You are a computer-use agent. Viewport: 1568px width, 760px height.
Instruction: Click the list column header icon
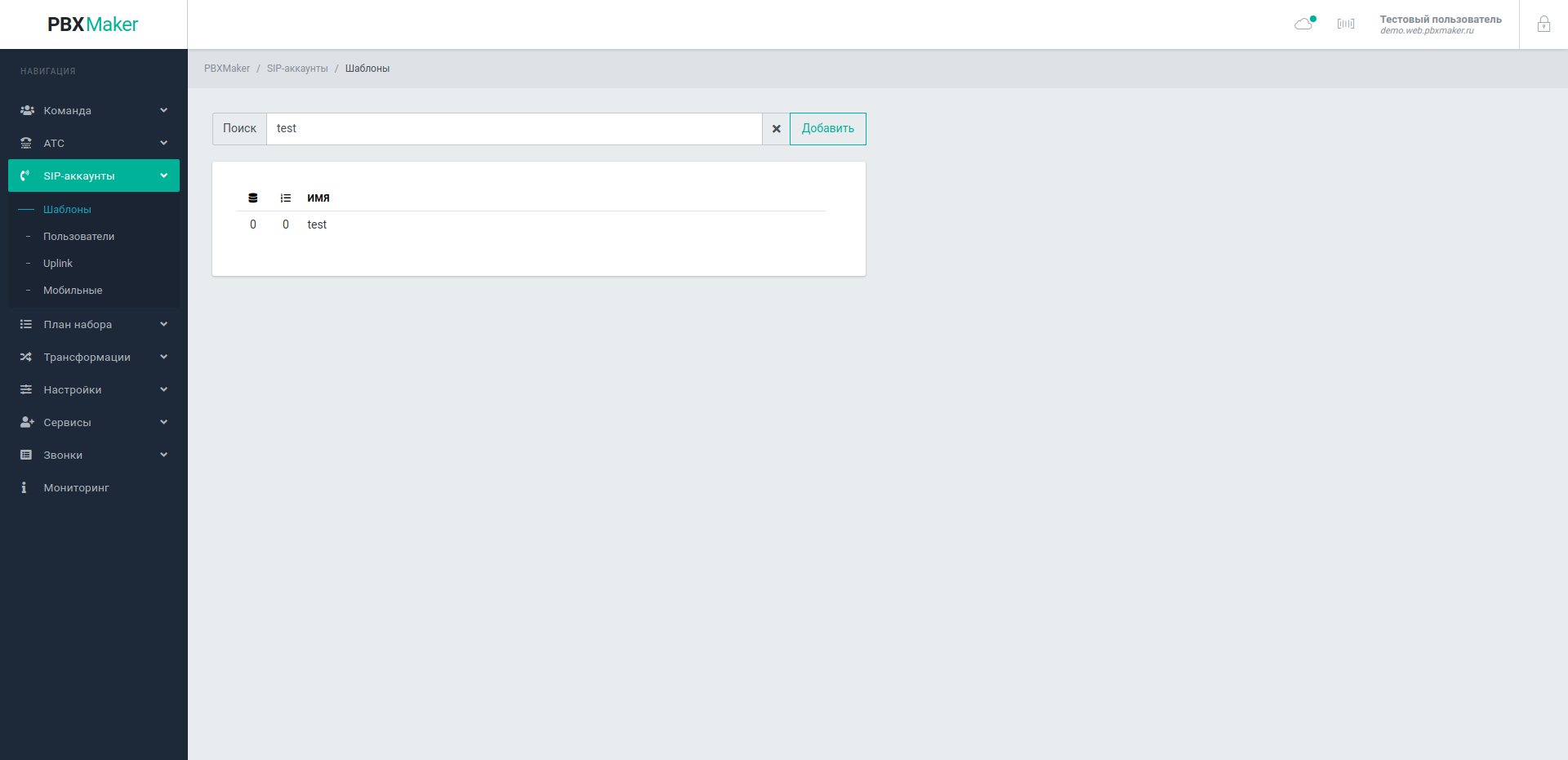tap(286, 198)
